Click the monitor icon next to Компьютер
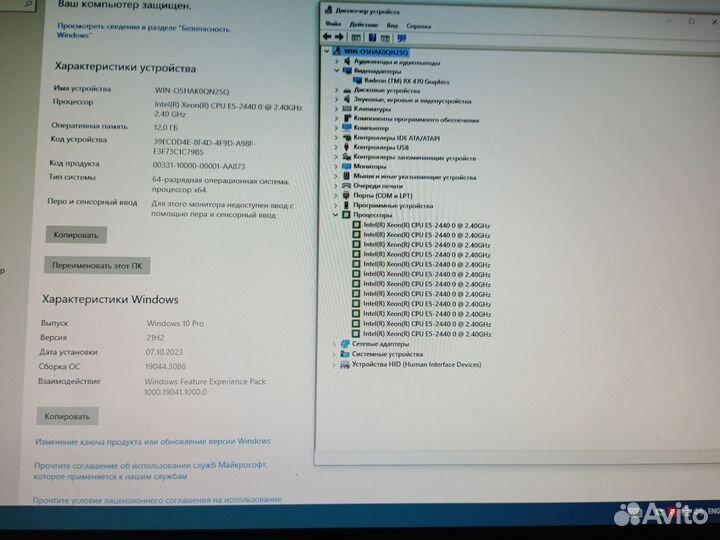 point(347,128)
